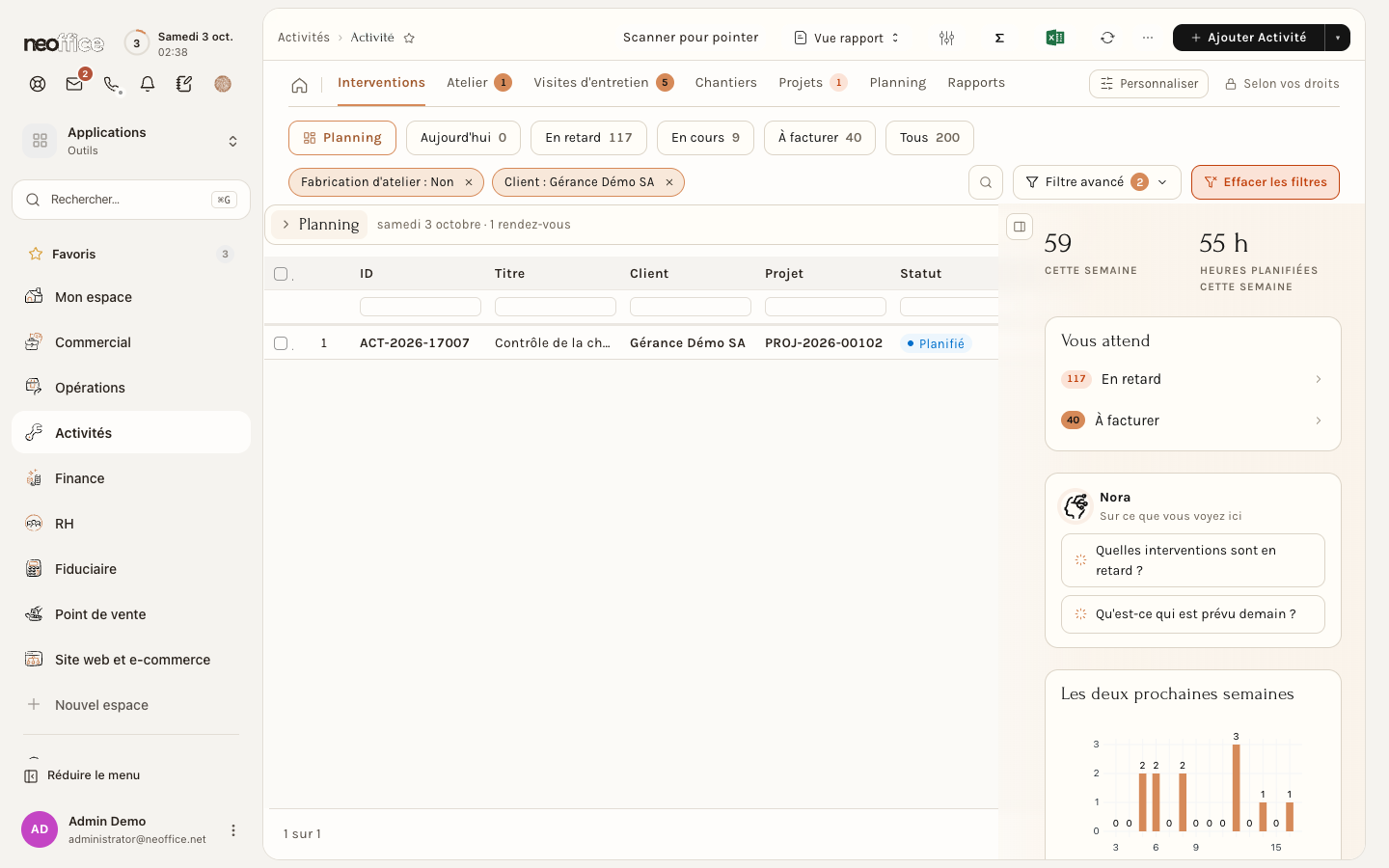Open the phone icon in the sidebar header
Image resolution: width=1389 pixels, height=868 pixels.
pos(112,84)
